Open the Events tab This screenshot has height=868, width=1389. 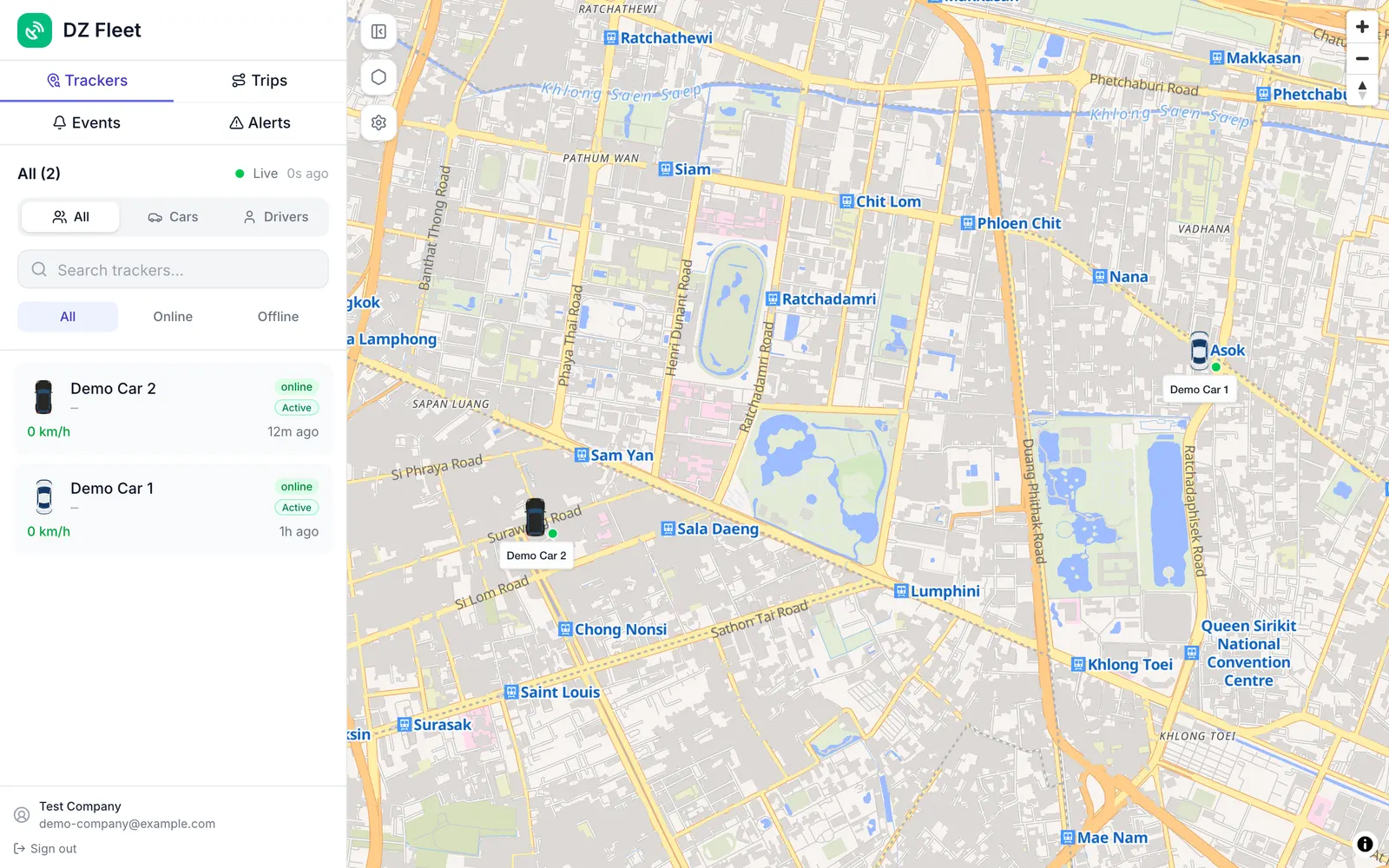(87, 123)
